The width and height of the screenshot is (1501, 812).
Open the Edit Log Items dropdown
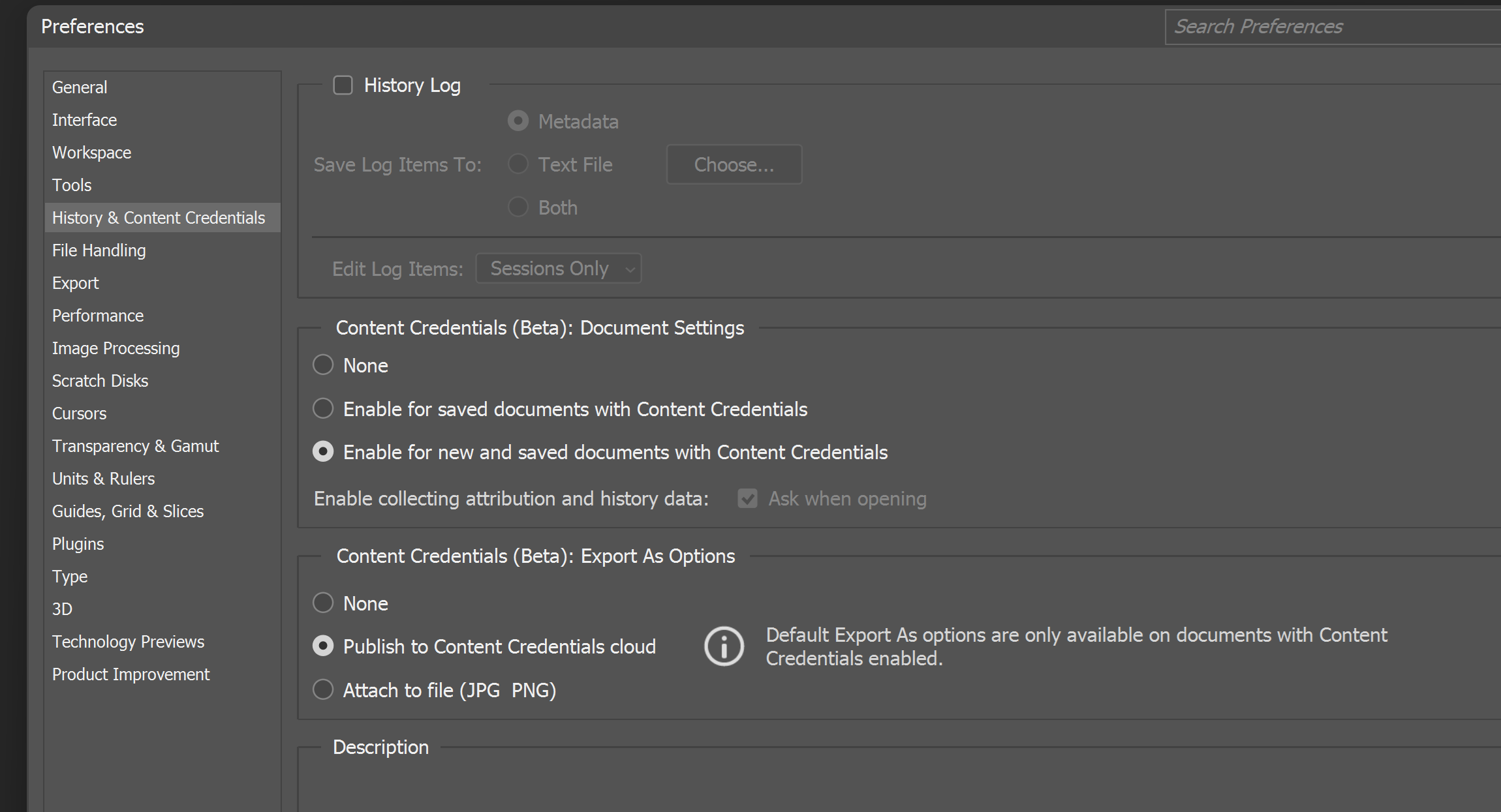click(558, 268)
